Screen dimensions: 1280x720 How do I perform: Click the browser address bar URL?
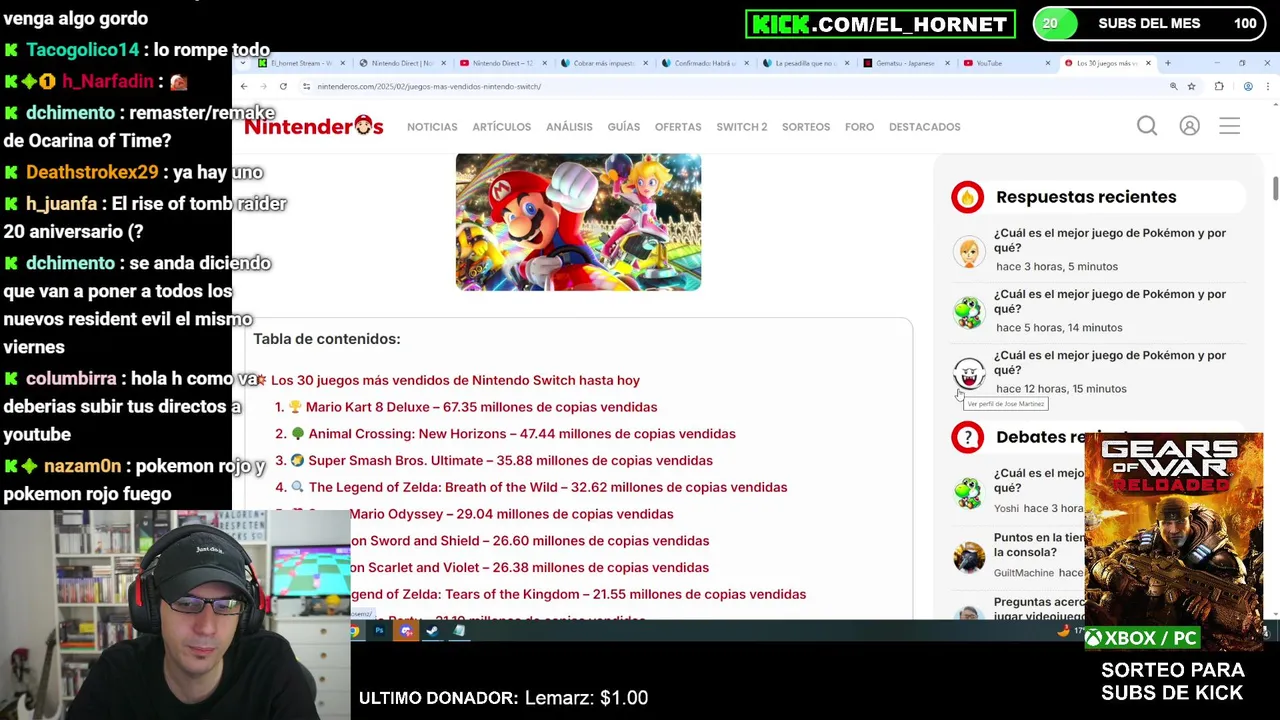(x=429, y=87)
